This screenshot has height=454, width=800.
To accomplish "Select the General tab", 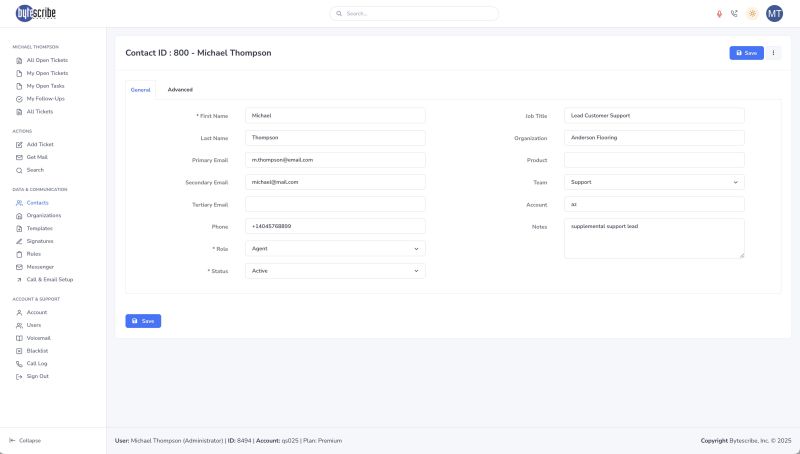I will pyautogui.click(x=141, y=90).
